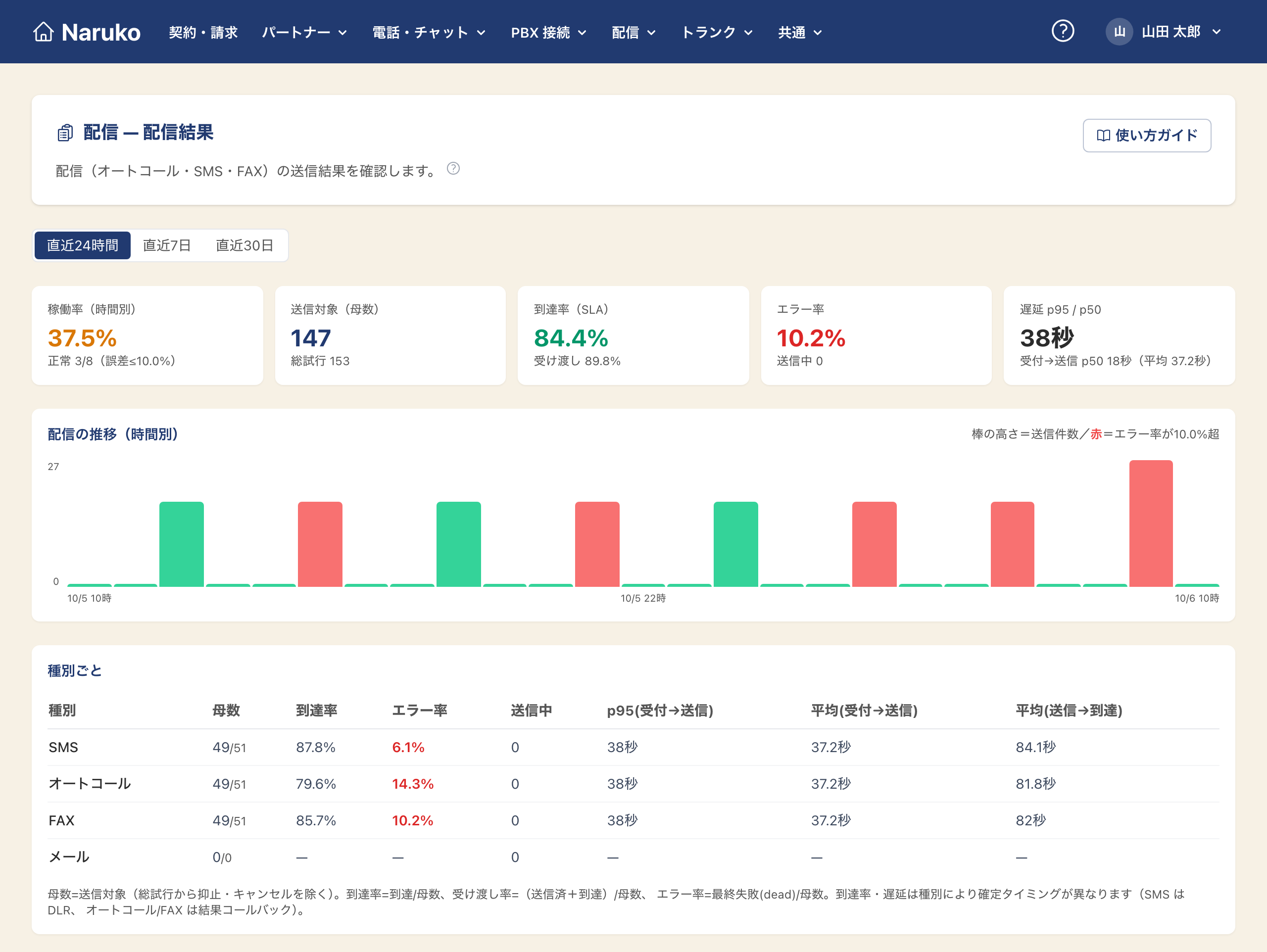Click the book icon in 使い方ガイド button
Viewport: 1267px width, 952px height.
tap(1103, 135)
